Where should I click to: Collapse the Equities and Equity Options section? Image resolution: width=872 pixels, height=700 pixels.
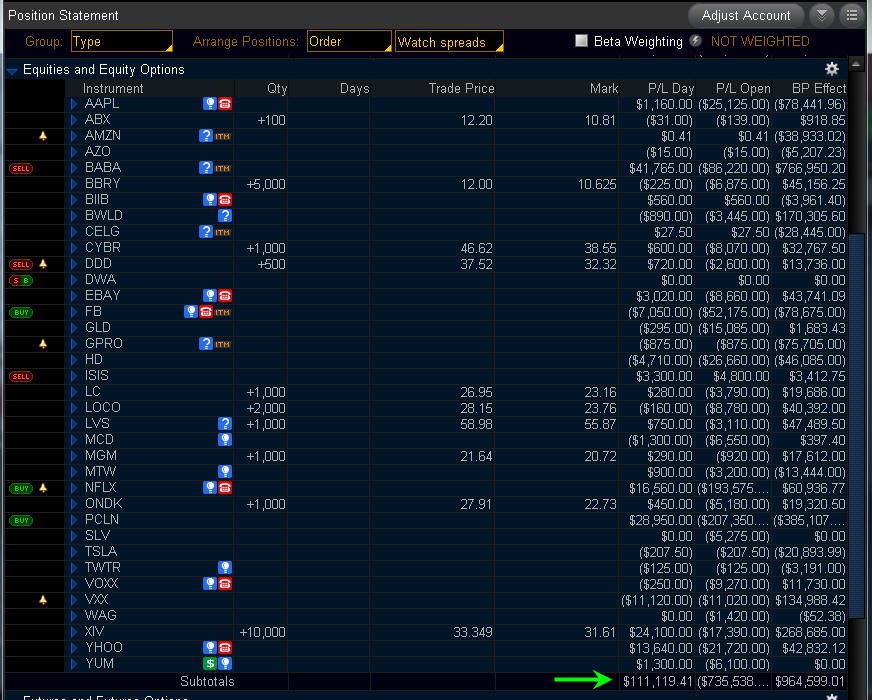point(12,71)
